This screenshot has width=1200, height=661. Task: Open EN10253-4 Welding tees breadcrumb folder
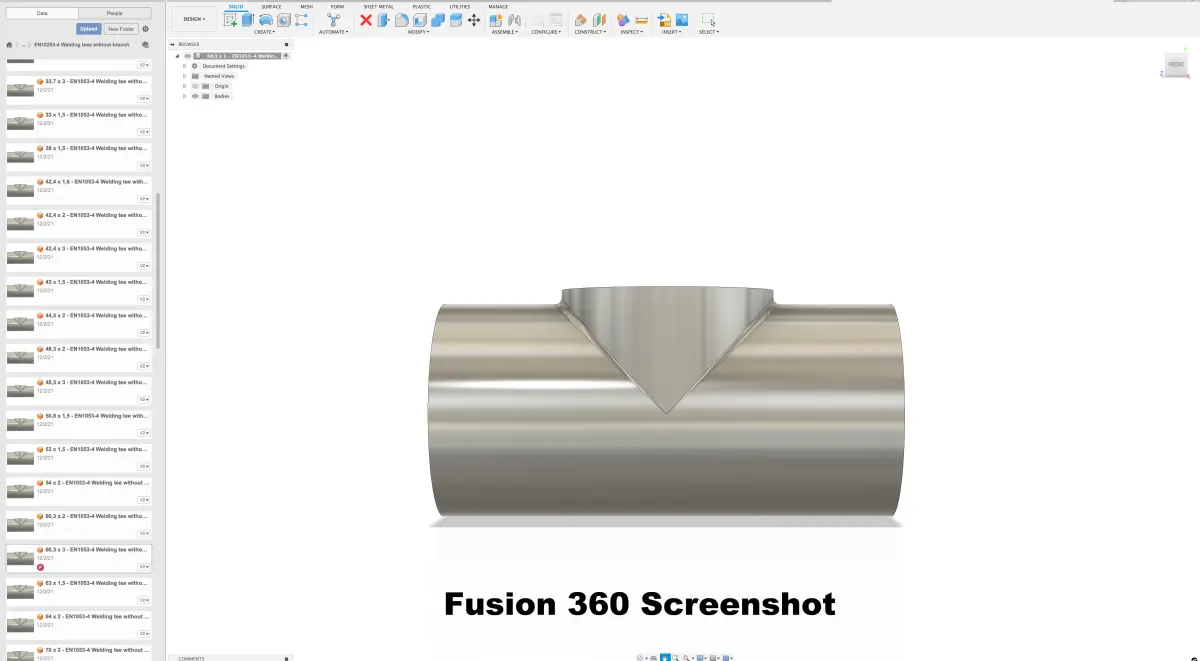tap(81, 45)
